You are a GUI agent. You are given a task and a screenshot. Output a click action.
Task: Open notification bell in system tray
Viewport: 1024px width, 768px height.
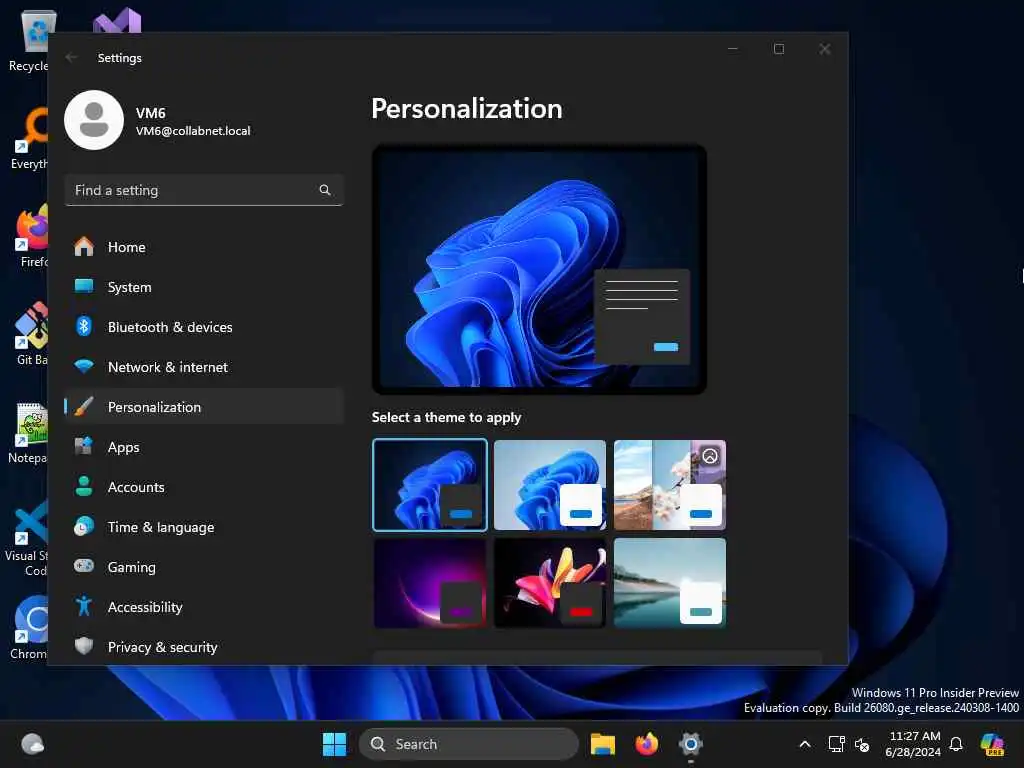point(956,744)
